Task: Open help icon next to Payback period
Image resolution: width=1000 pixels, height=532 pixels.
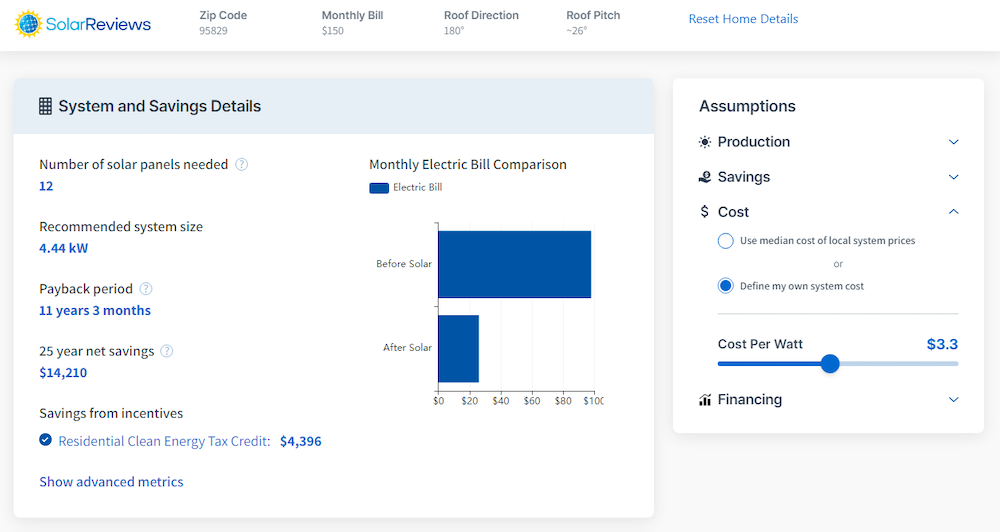Action: tap(146, 289)
